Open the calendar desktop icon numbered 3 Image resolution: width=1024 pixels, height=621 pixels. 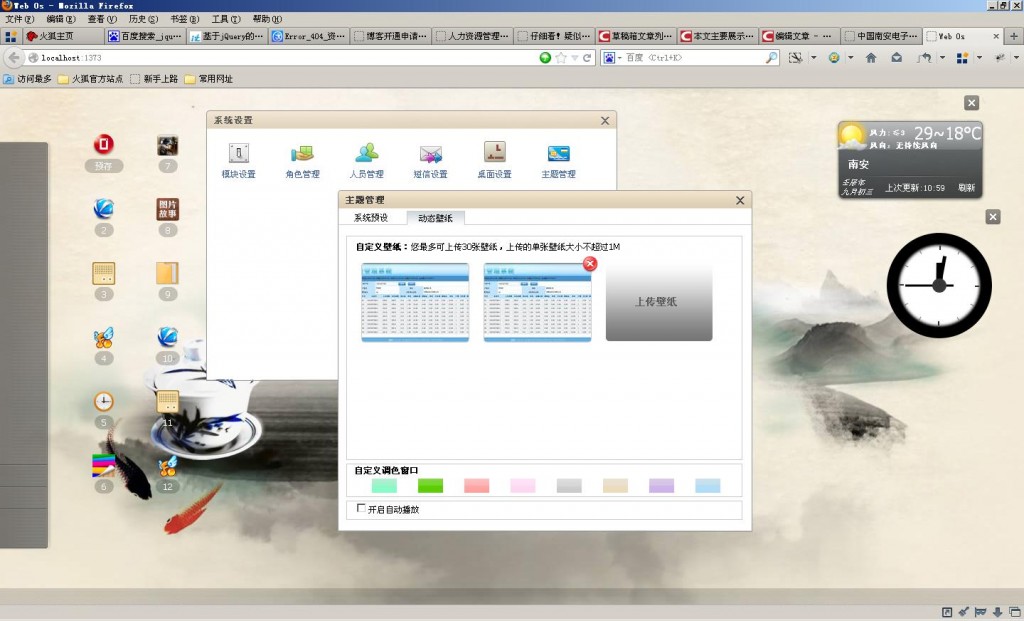pyautogui.click(x=103, y=273)
